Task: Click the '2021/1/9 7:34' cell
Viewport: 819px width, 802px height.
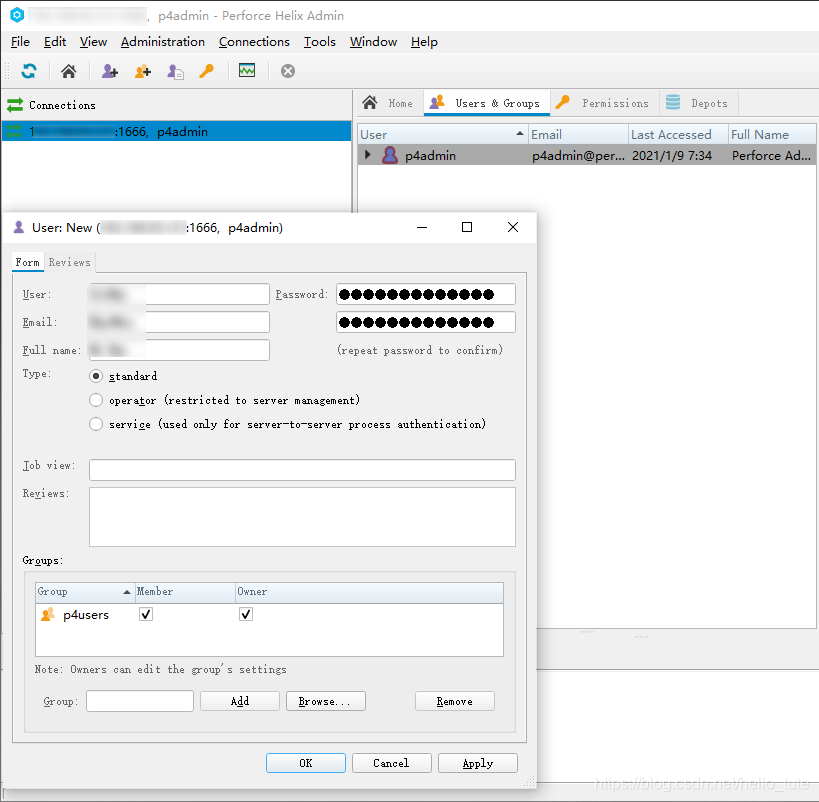Action: pyautogui.click(x=672, y=155)
